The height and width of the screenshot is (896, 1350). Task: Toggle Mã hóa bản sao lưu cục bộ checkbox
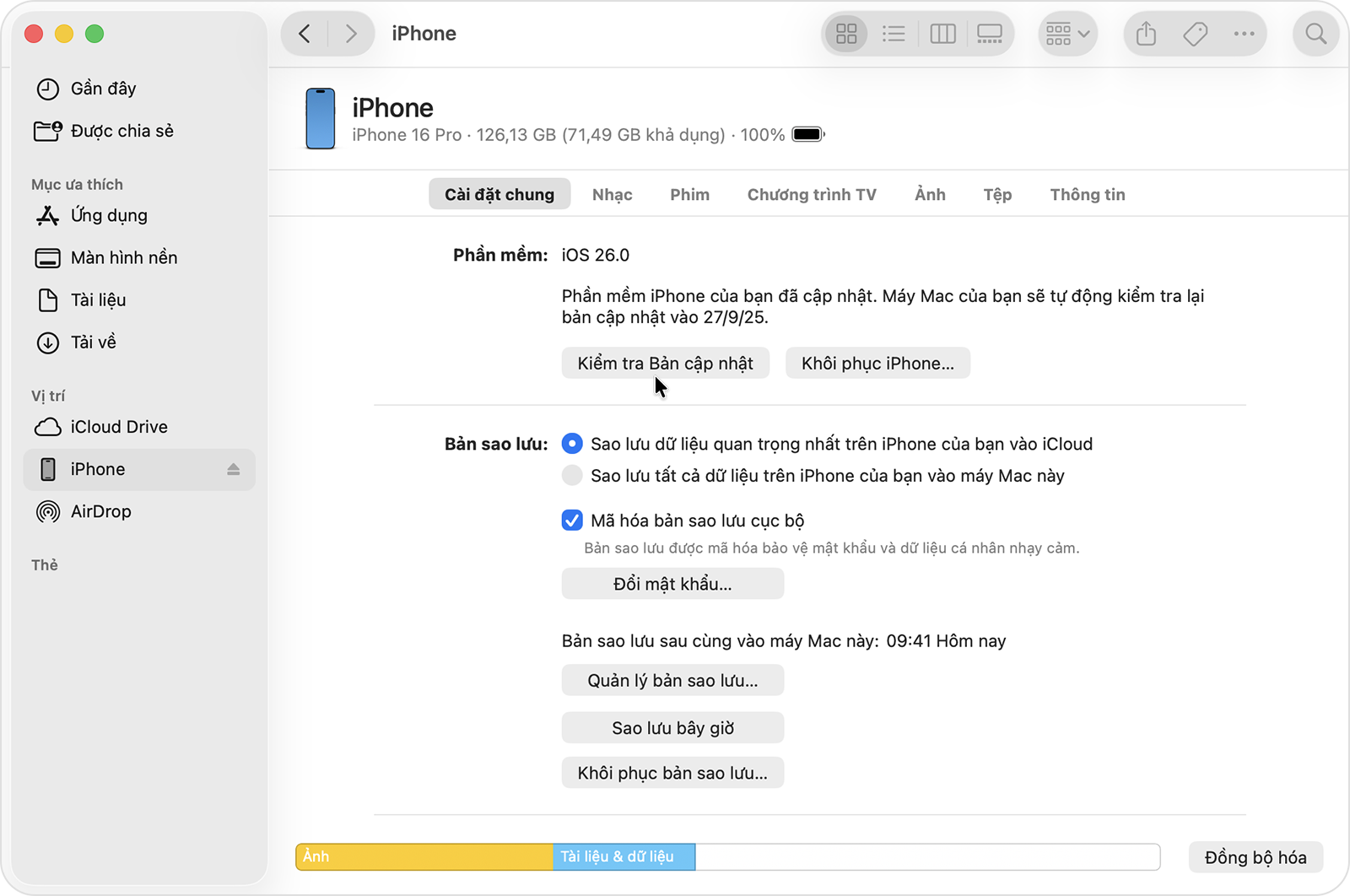pyautogui.click(x=572, y=520)
